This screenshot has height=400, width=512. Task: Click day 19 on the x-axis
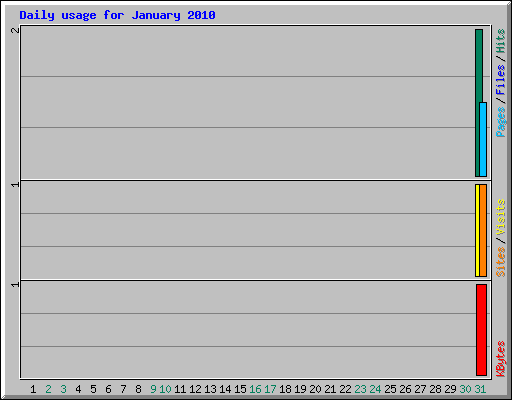tap(300, 389)
